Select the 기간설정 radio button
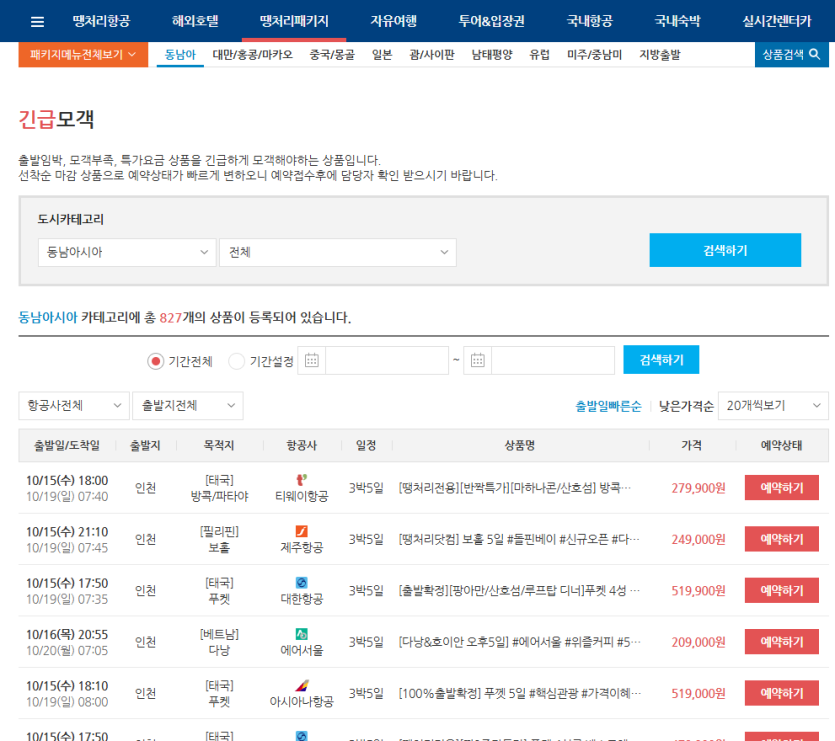Image resolution: width=835 pixels, height=741 pixels. [236, 361]
